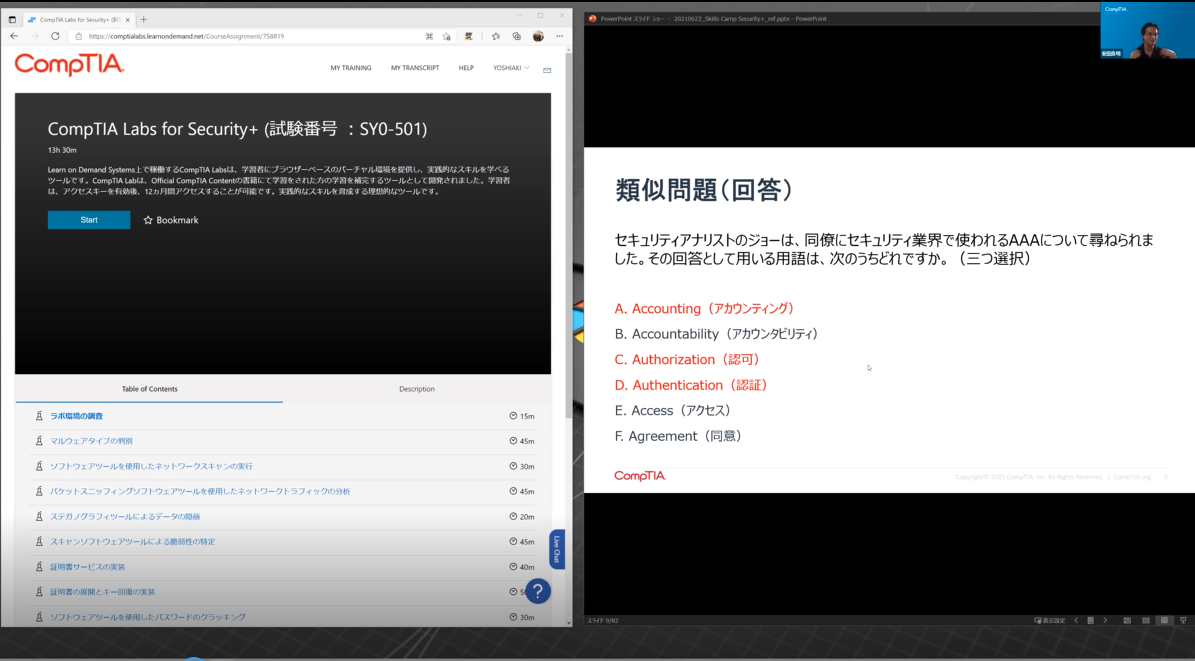Click the CompTIA logo on the slide
Viewport: 1195px width, 661px height.
click(640, 476)
